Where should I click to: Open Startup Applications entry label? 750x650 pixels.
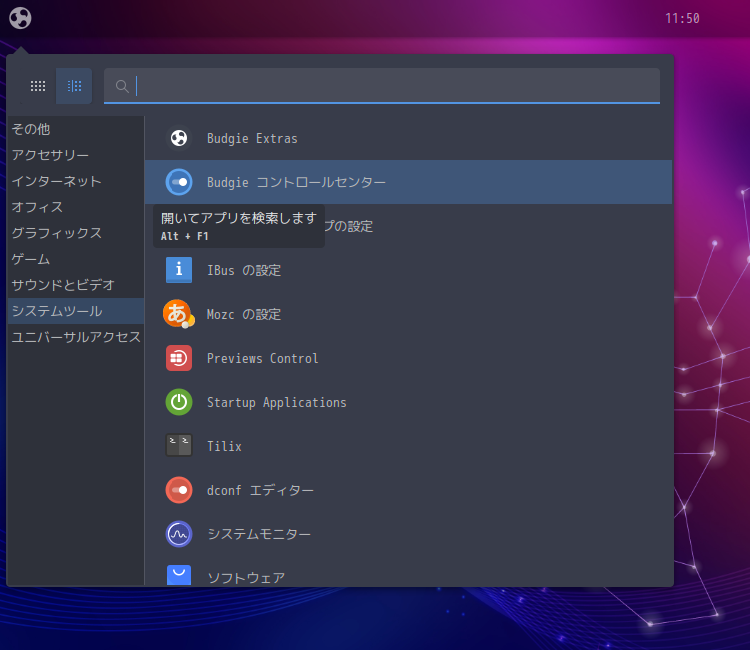[276, 403]
